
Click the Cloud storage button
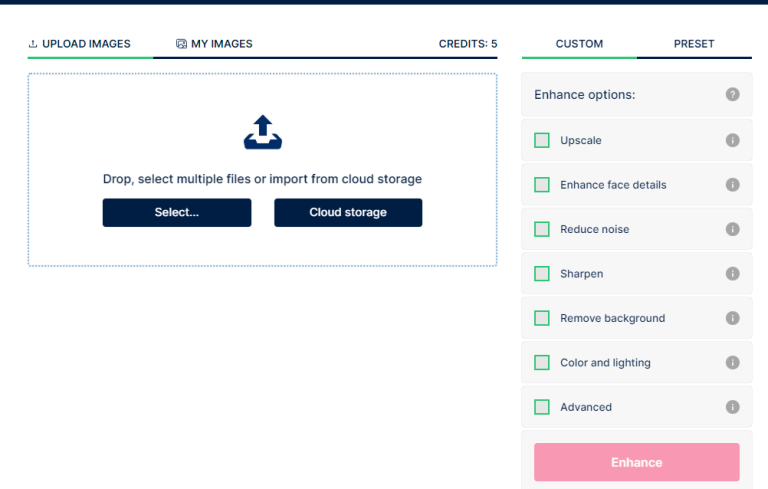pyautogui.click(x=348, y=212)
